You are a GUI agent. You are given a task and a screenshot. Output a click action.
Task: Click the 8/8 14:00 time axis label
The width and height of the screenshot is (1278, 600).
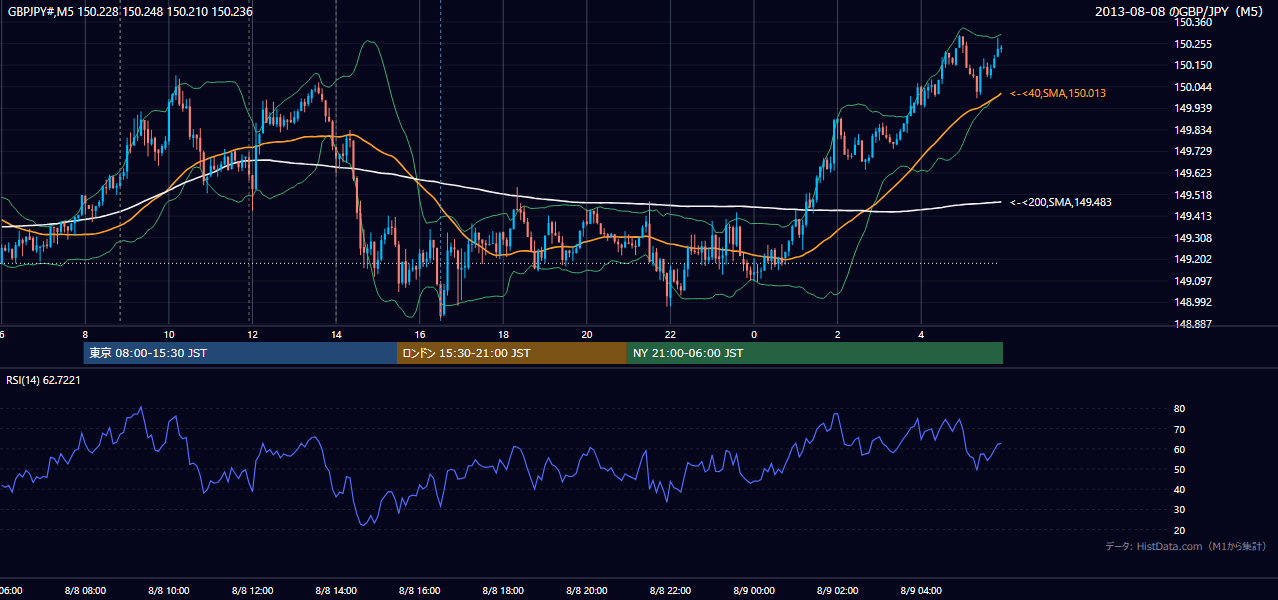coord(336,590)
